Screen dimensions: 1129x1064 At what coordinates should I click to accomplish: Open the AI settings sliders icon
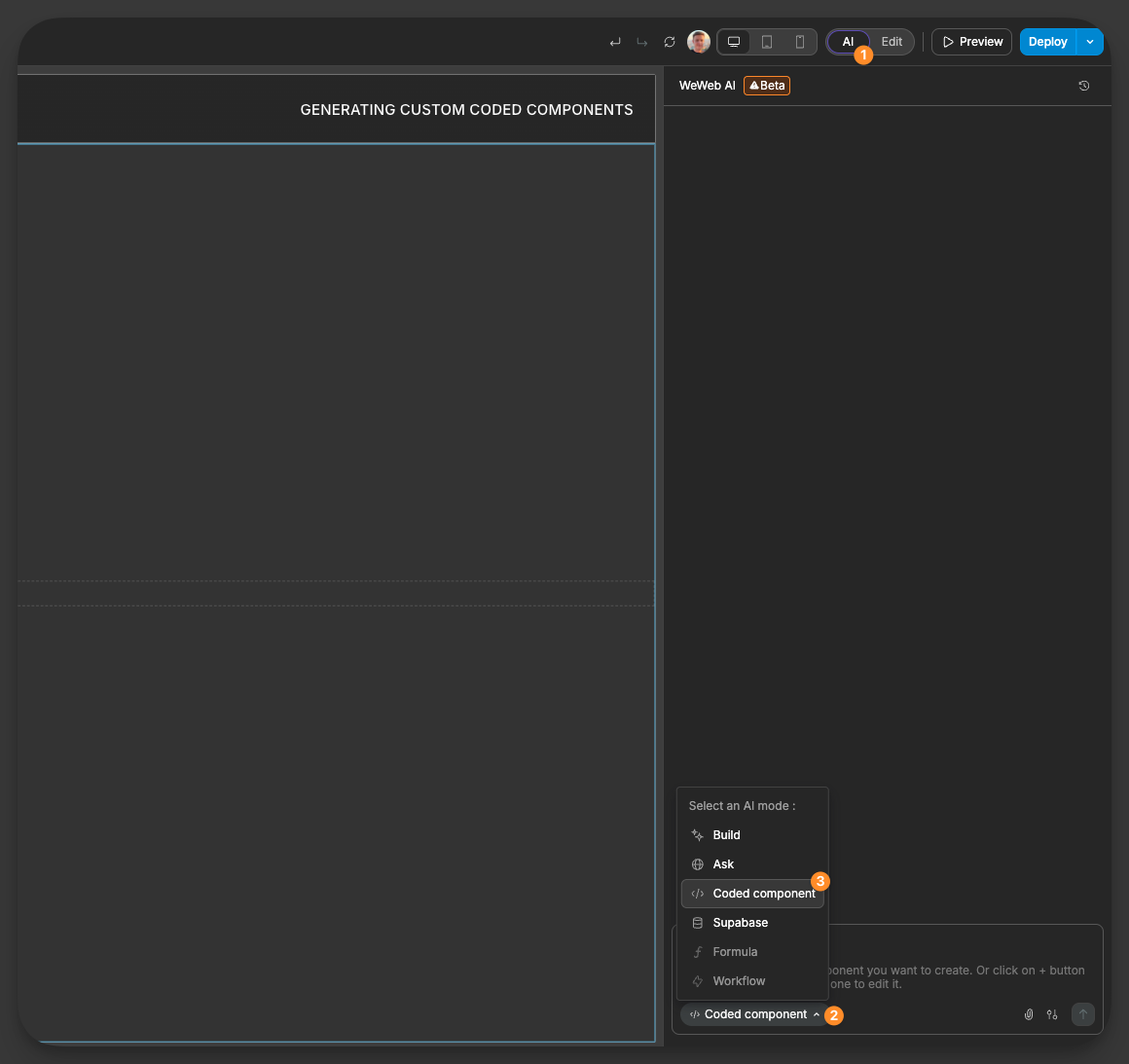1052,1014
